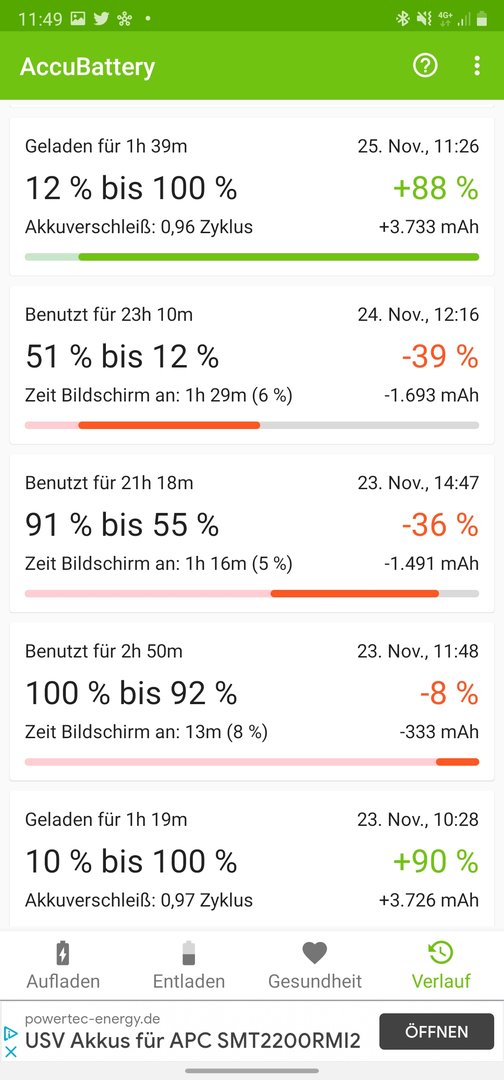The image size is (504, 1080).
Task: Tap the Aufladen charging battery icon
Action: (63, 953)
